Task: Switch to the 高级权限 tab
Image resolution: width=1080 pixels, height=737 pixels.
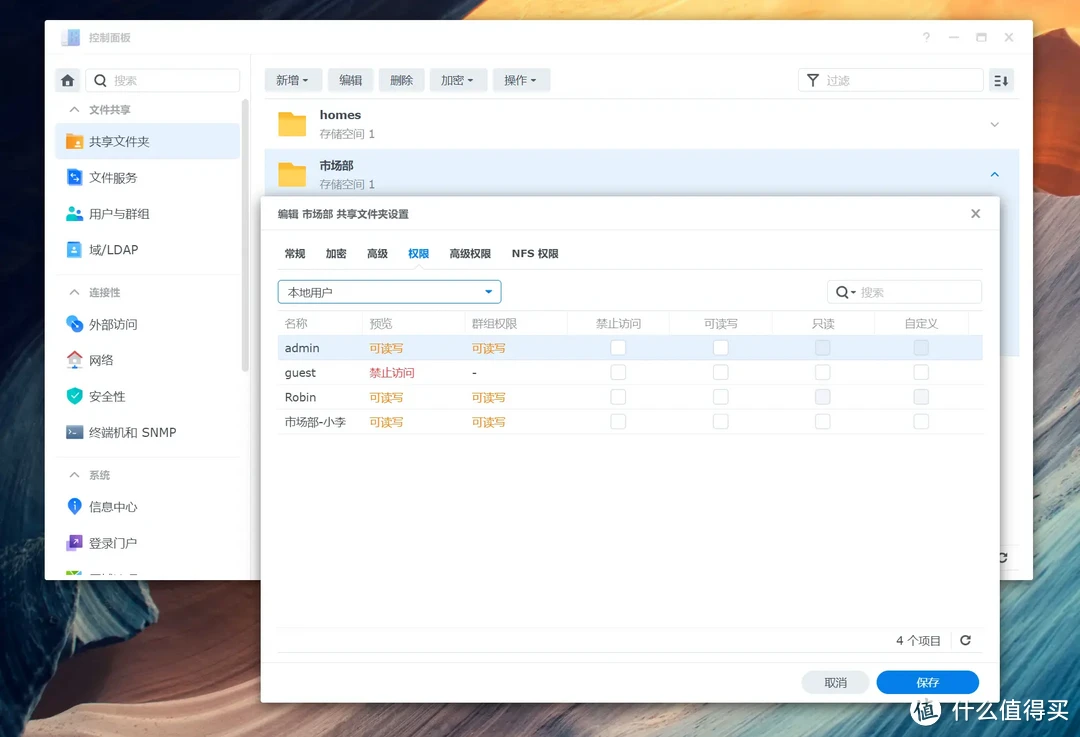Action: pos(470,254)
